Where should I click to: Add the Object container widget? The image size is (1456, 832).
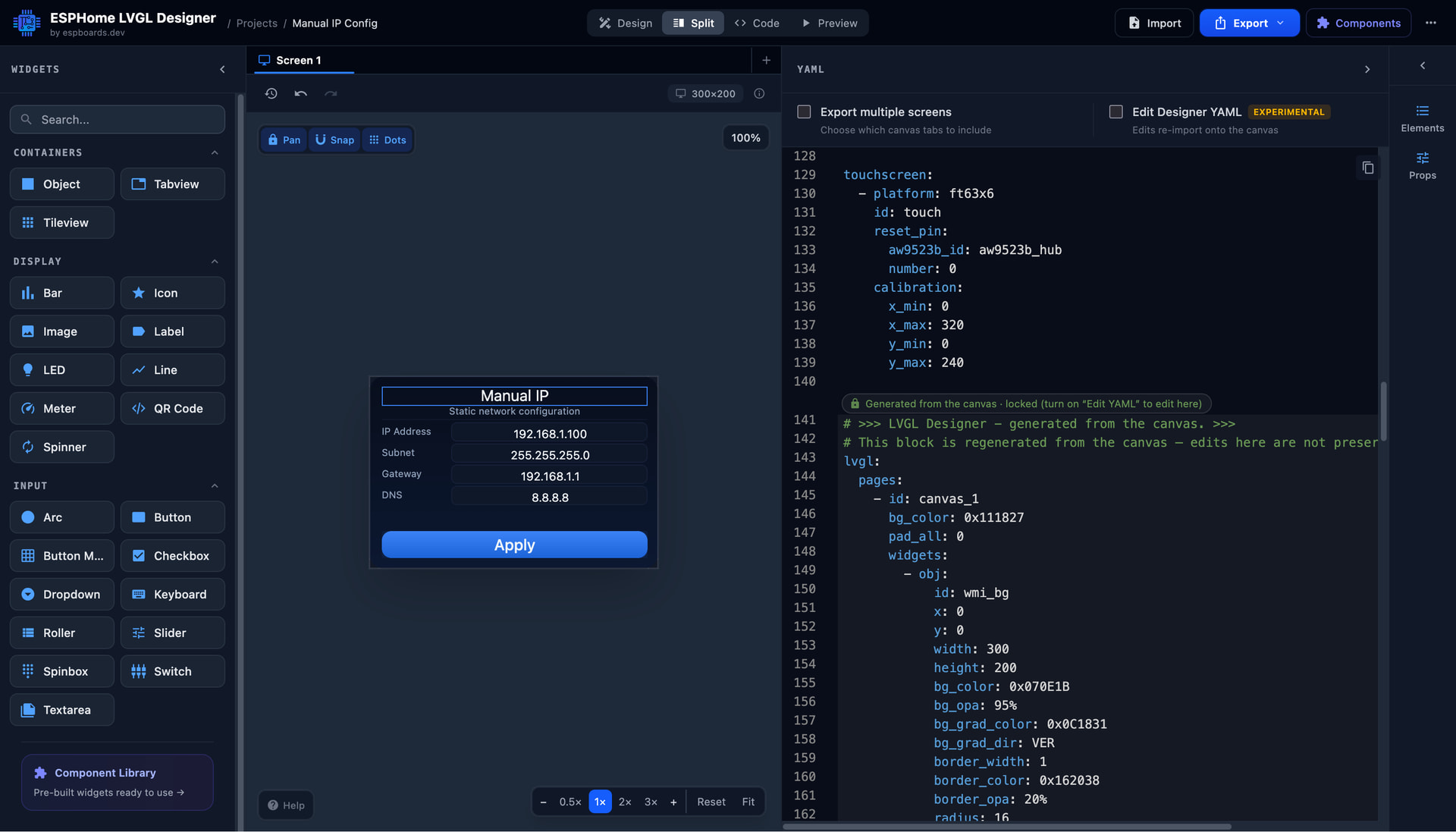tap(62, 184)
